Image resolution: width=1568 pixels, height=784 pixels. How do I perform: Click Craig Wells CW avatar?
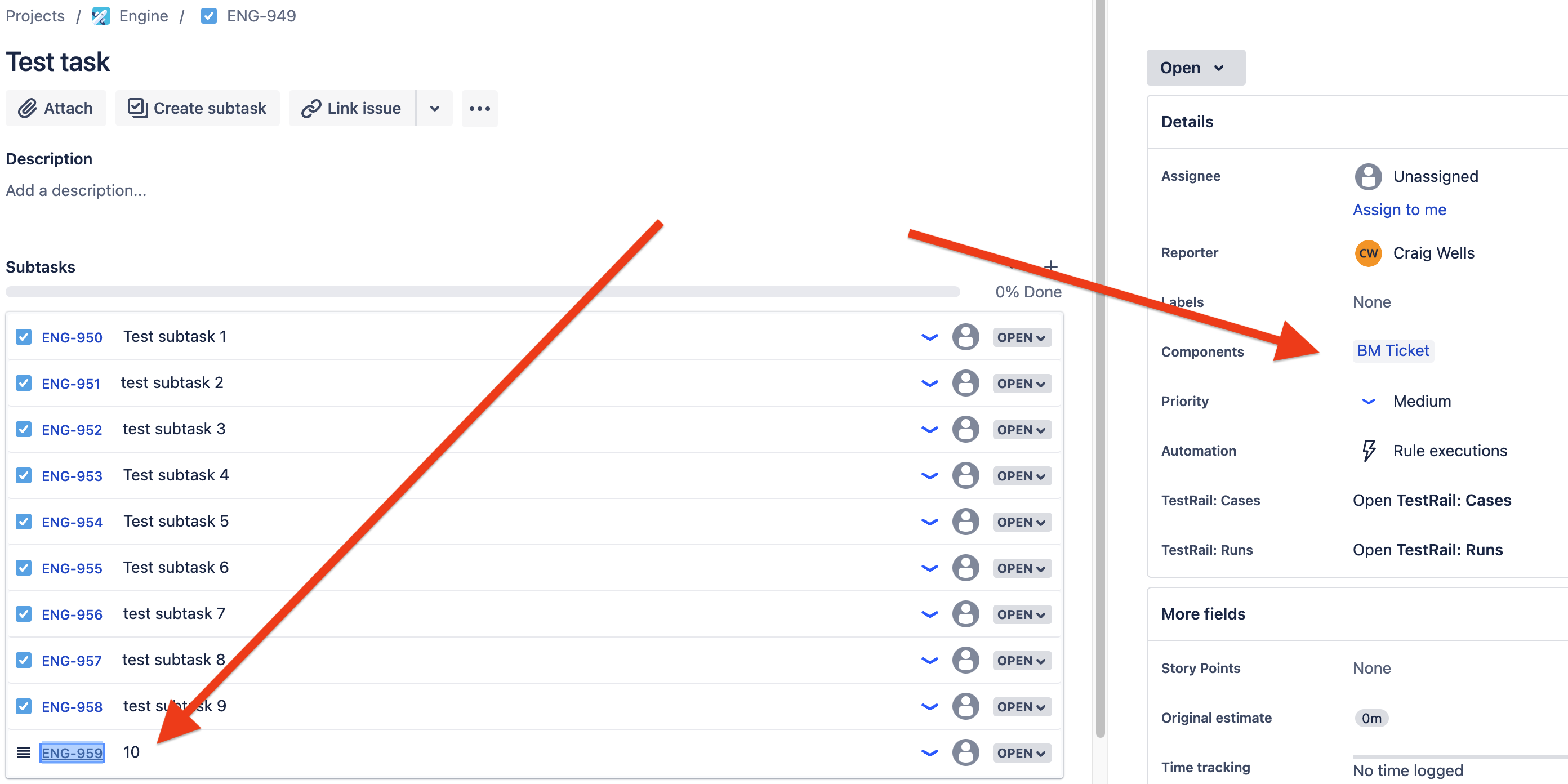1367,253
